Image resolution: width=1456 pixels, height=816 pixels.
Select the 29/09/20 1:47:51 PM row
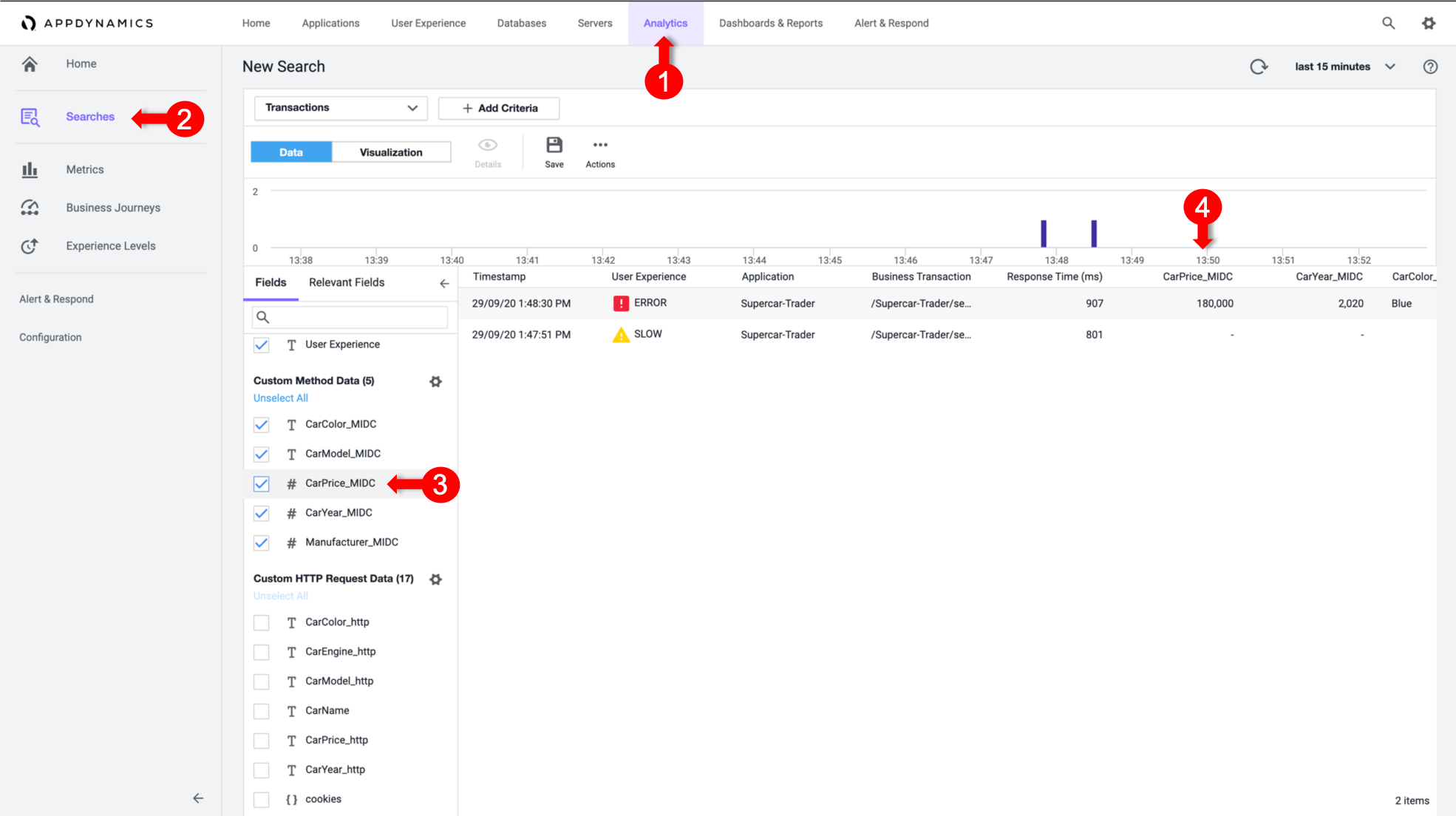click(947, 335)
